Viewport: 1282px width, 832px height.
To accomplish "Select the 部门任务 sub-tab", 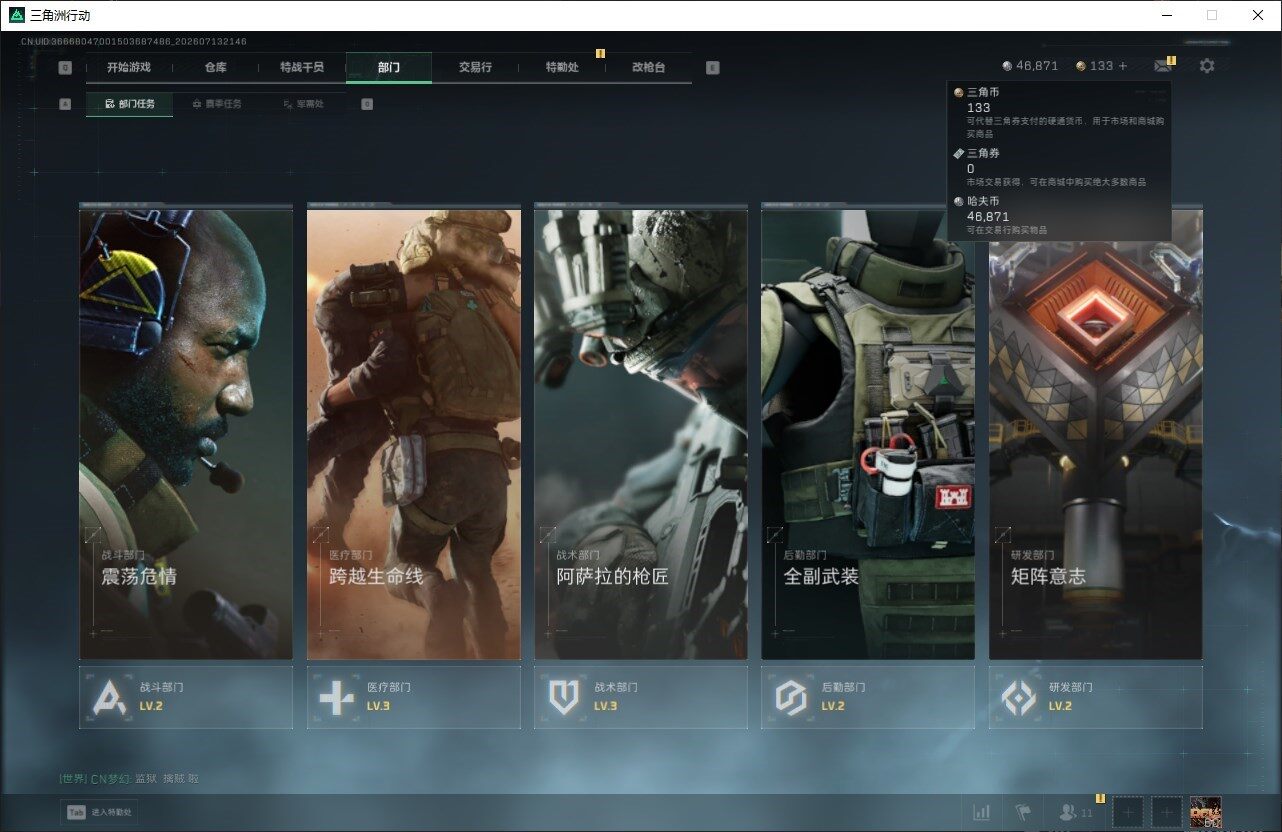I will pyautogui.click(x=129, y=104).
